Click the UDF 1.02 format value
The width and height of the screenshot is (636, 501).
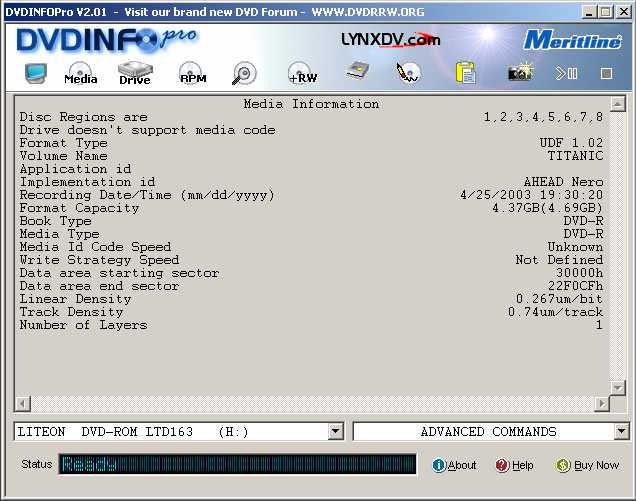click(x=571, y=143)
